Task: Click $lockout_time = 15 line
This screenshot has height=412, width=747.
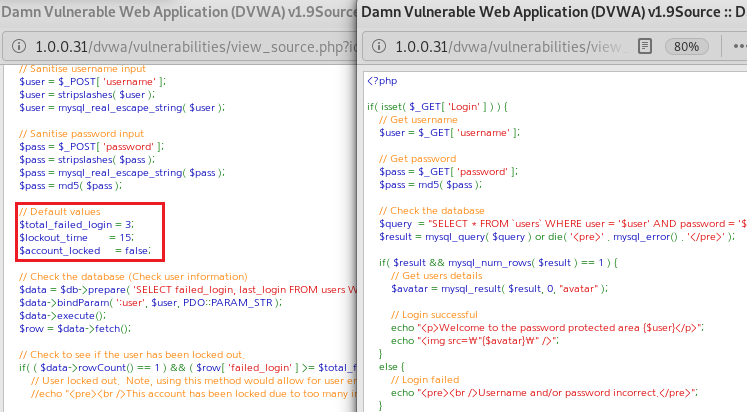Action: [x=77, y=238]
